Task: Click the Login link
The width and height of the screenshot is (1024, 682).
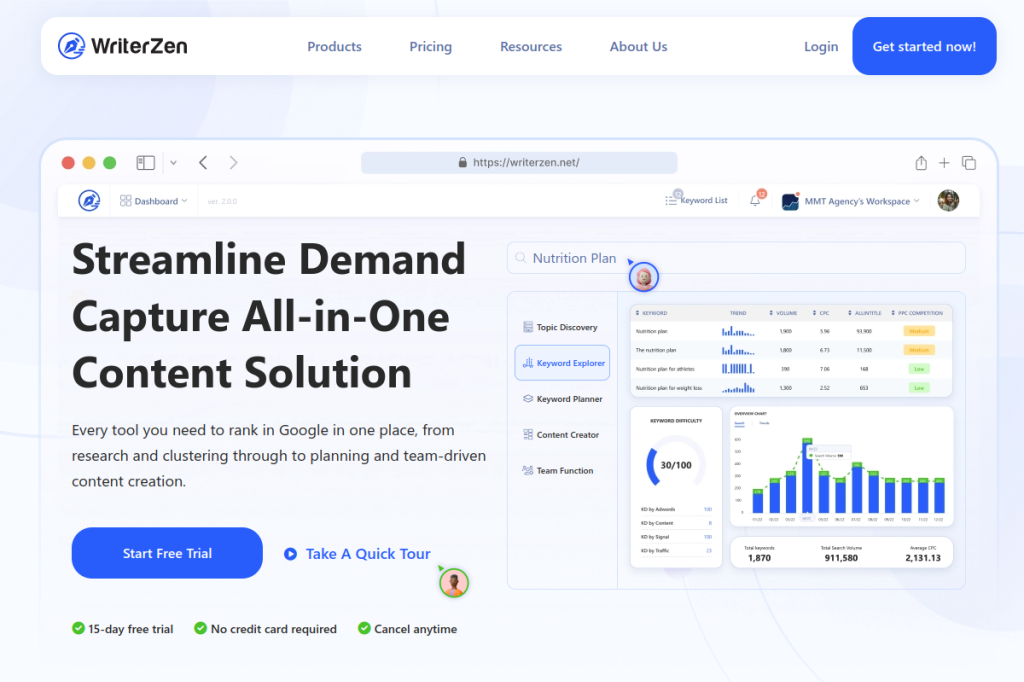Action: click(821, 46)
